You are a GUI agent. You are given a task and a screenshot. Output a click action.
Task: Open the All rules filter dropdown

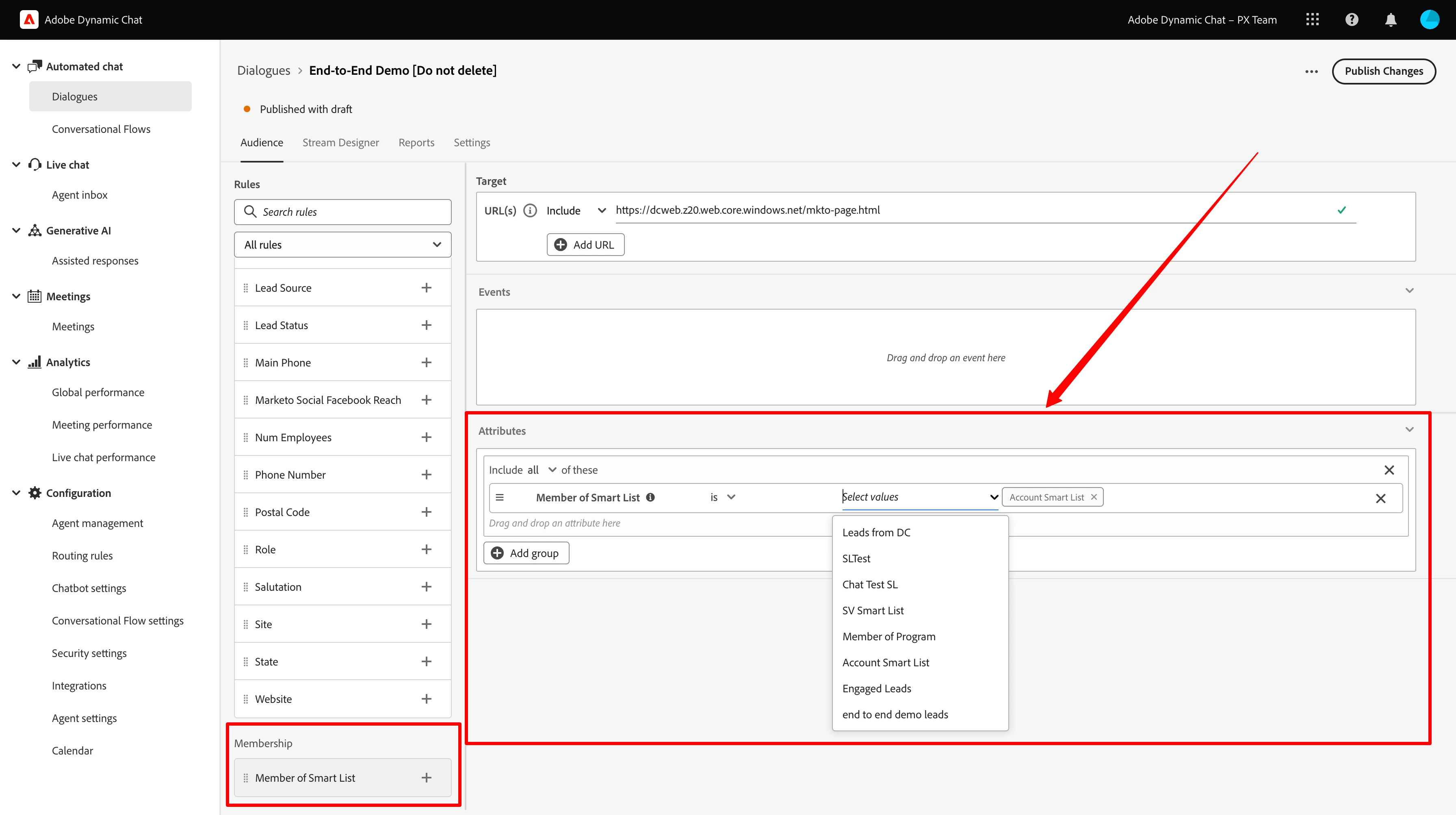342,245
